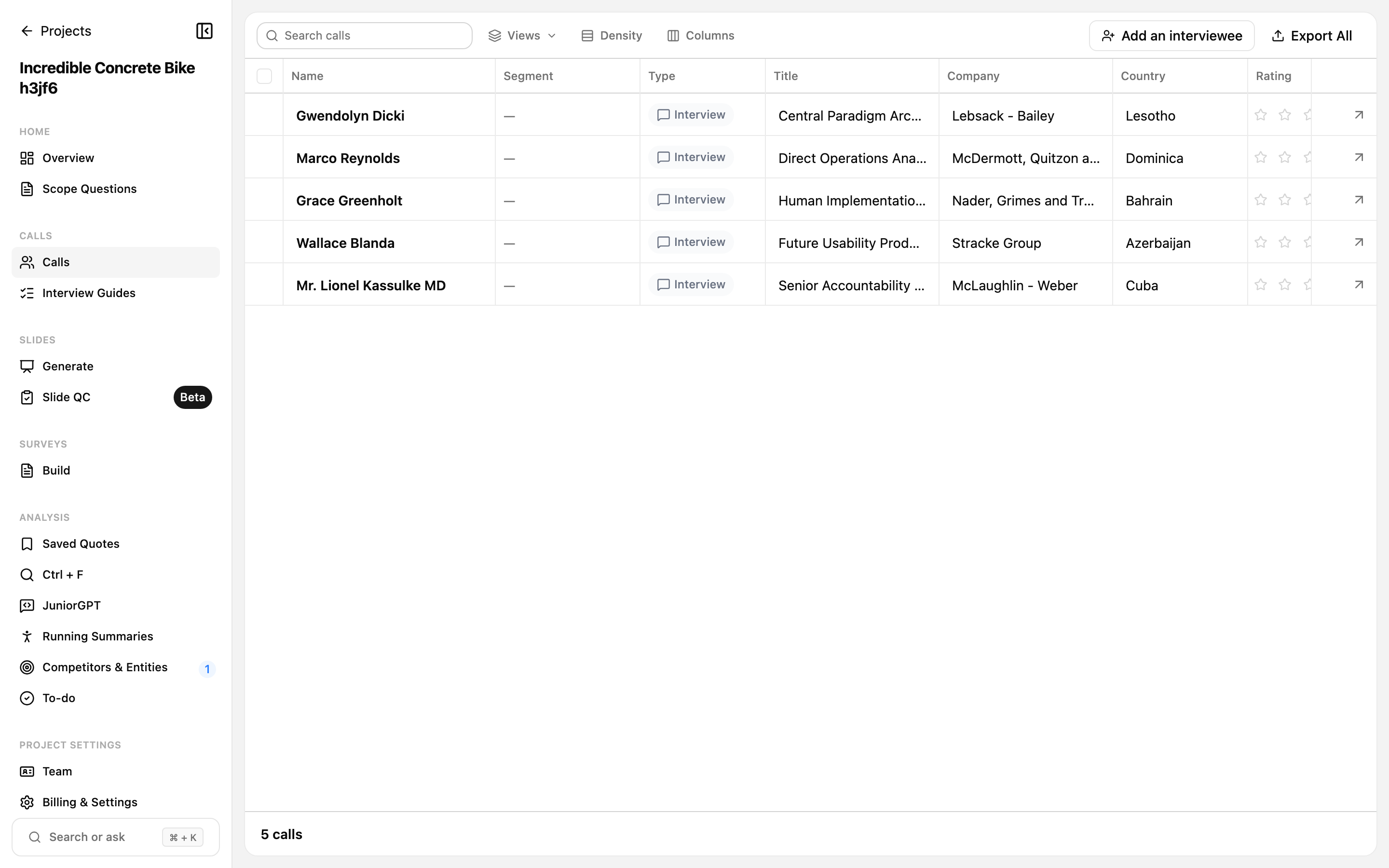Open Gwendolyn Dicki call arrow icon
The height and width of the screenshot is (868, 1389).
pyautogui.click(x=1359, y=115)
